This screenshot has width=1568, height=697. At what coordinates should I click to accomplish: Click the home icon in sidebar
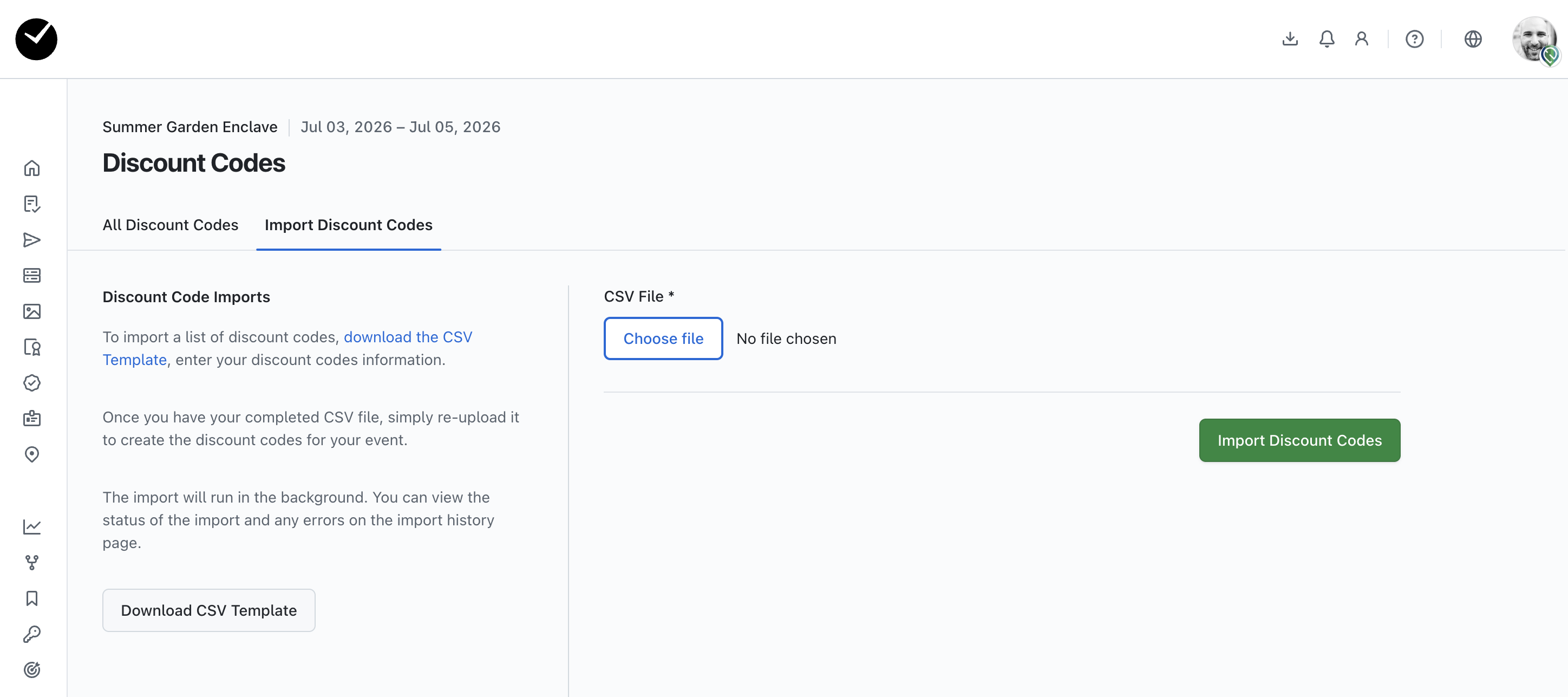point(31,168)
